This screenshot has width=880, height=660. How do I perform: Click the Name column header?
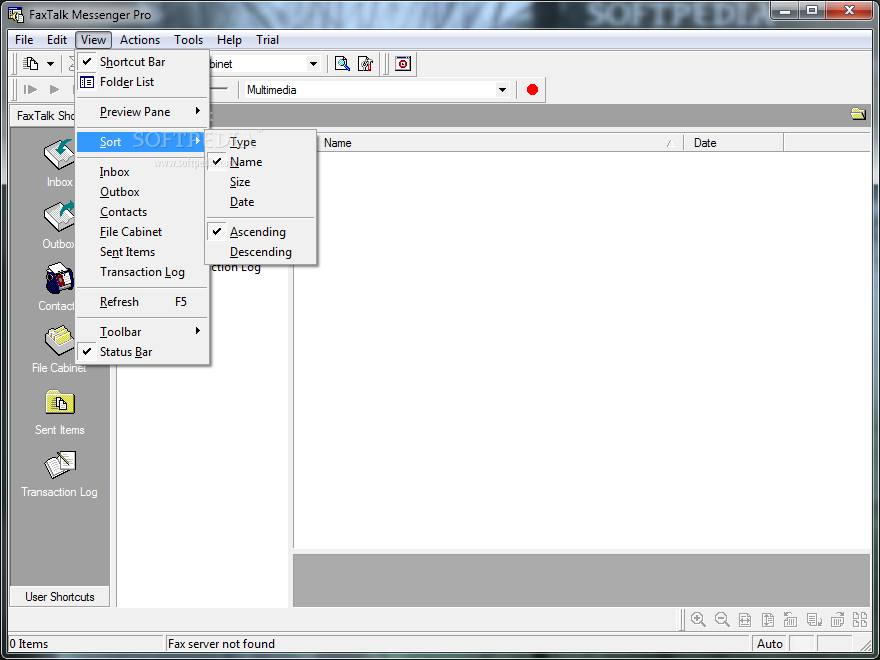tap(499, 143)
